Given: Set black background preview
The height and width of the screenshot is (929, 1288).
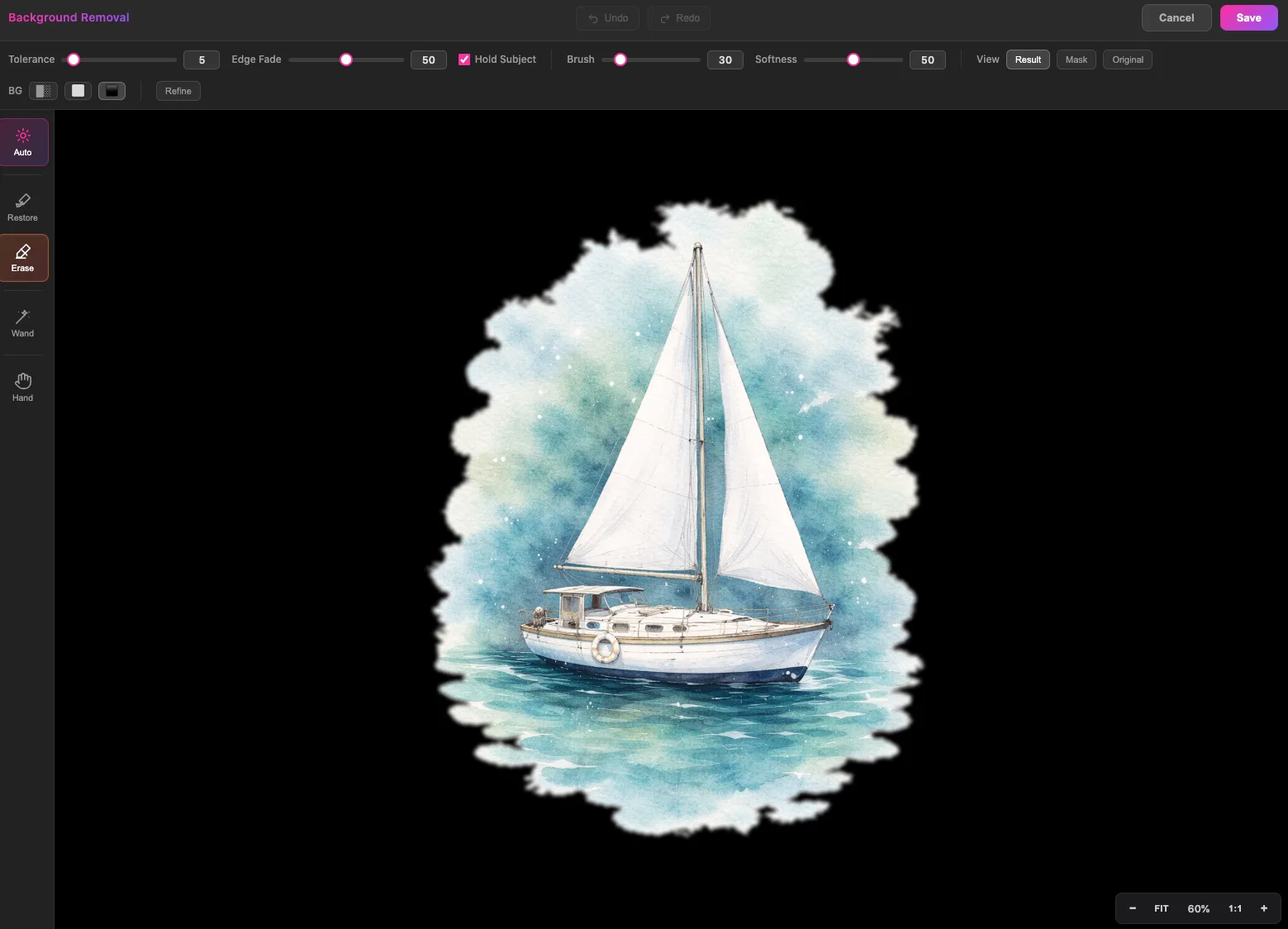Looking at the screenshot, I should point(112,91).
